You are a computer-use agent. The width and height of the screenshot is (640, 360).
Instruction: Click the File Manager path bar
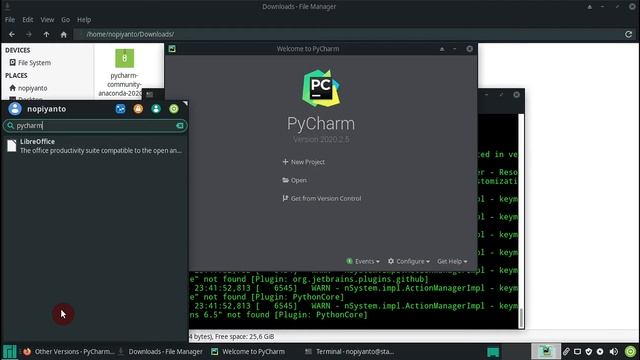(x=347, y=34)
